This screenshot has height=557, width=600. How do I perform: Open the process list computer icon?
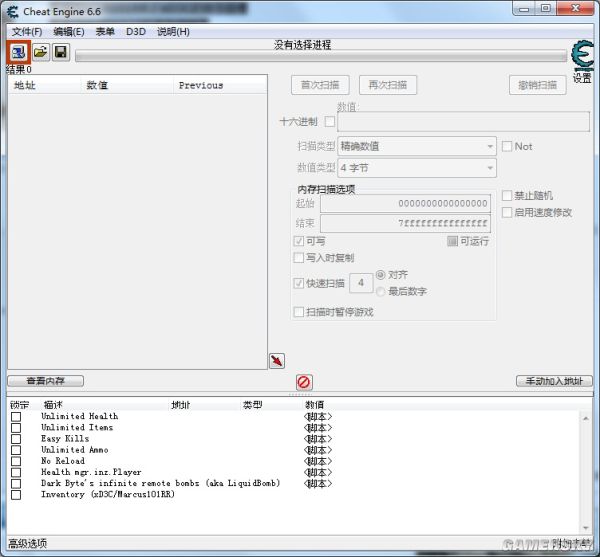[x=18, y=52]
